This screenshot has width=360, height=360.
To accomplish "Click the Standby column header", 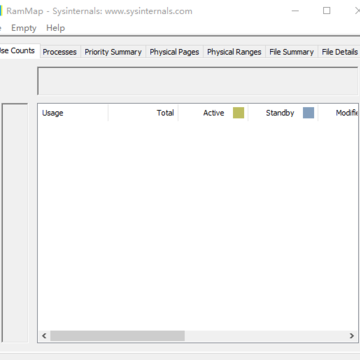I will pos(283,113).
